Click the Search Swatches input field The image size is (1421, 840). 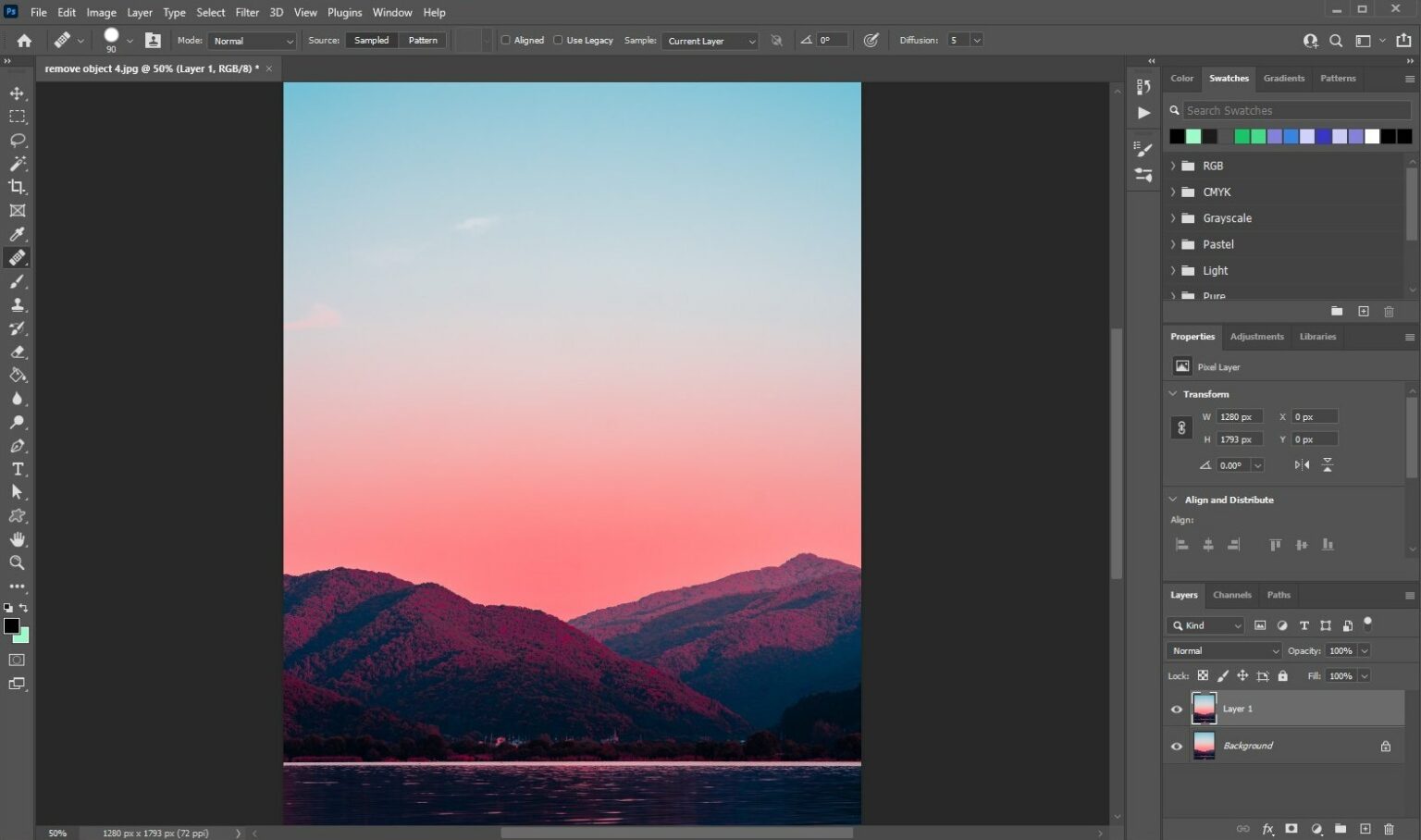1293,110
